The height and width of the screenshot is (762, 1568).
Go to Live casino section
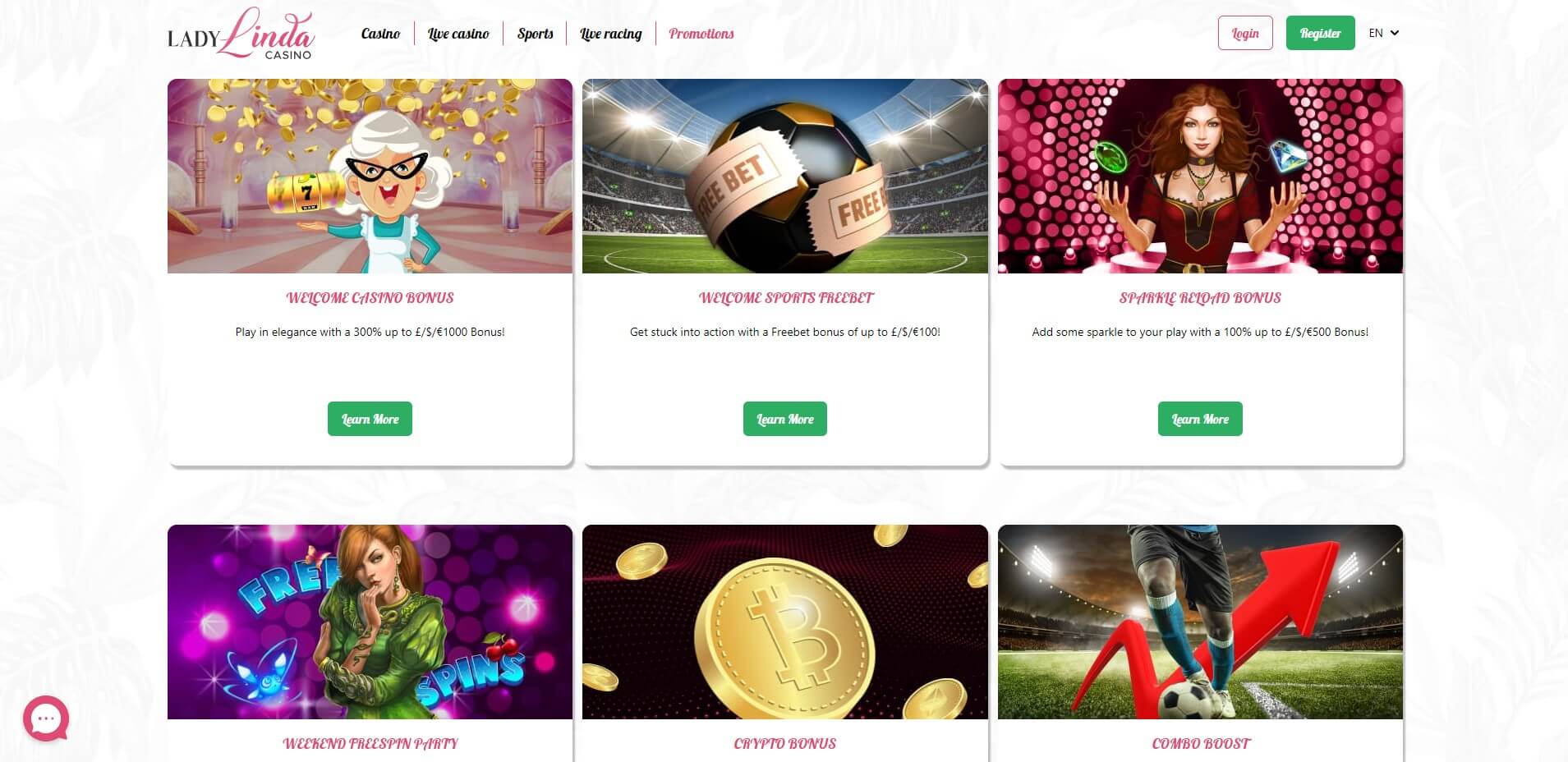458,34
